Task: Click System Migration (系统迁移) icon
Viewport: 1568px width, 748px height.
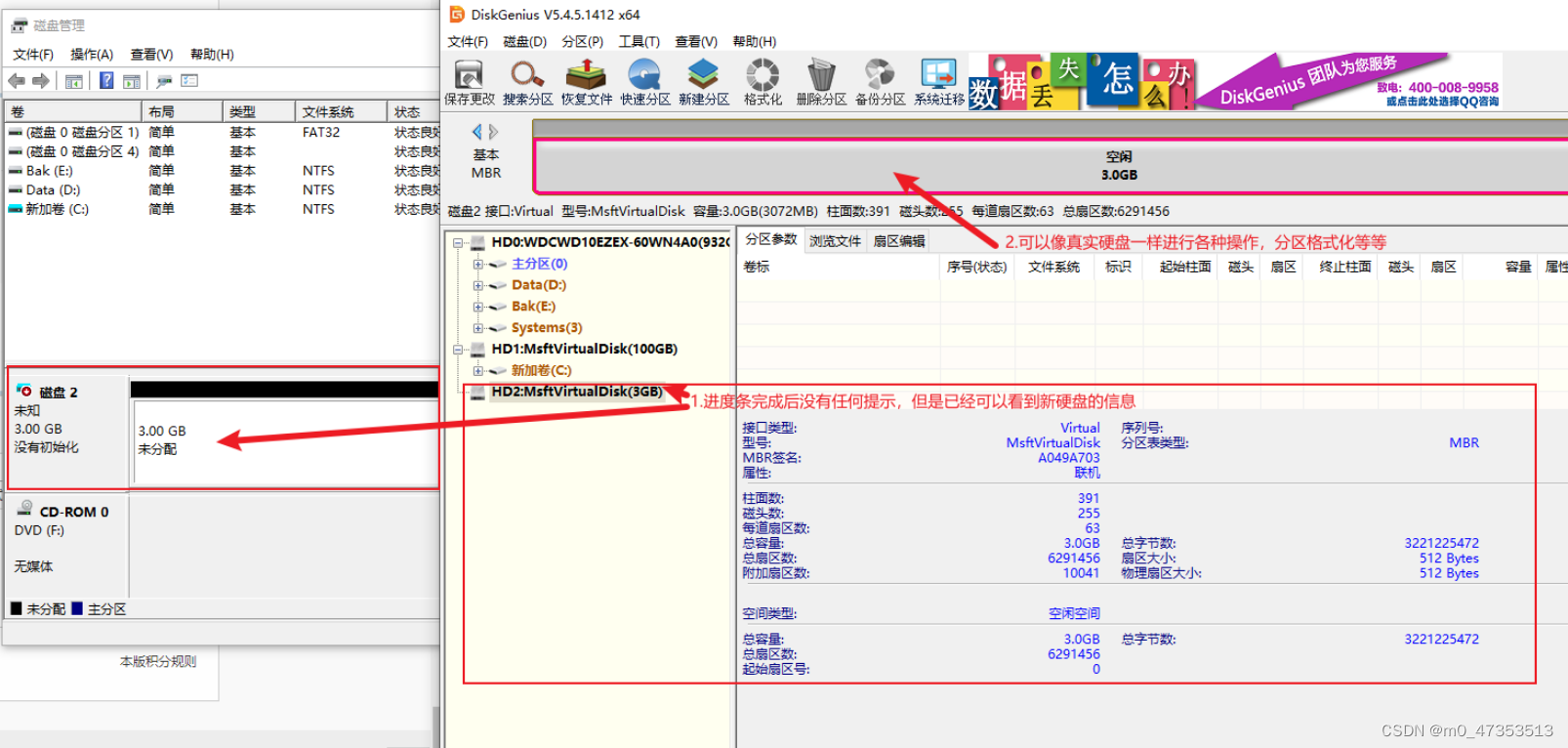Action: (x=938, y=82)
